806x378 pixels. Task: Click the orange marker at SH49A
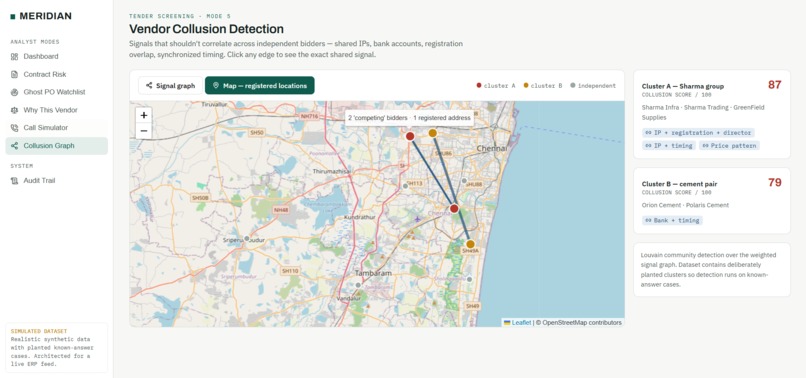(470, 244)
